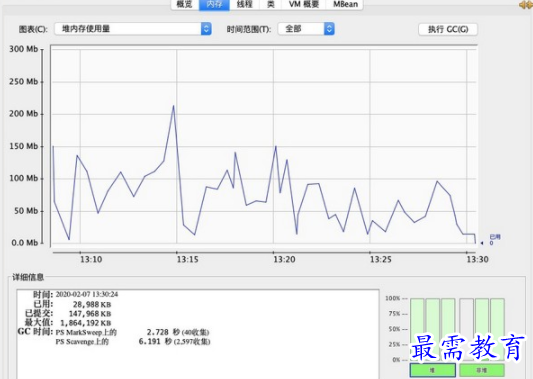
Task: Click the 13:15 time axis label
Action: (187, 260)
